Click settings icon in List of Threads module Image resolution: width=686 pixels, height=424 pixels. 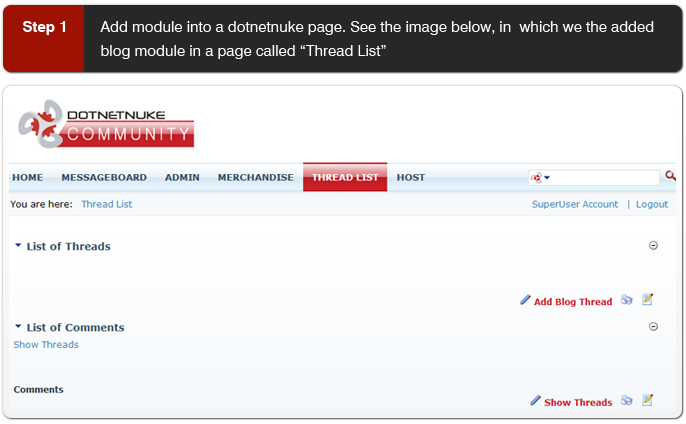pos(648,299)
